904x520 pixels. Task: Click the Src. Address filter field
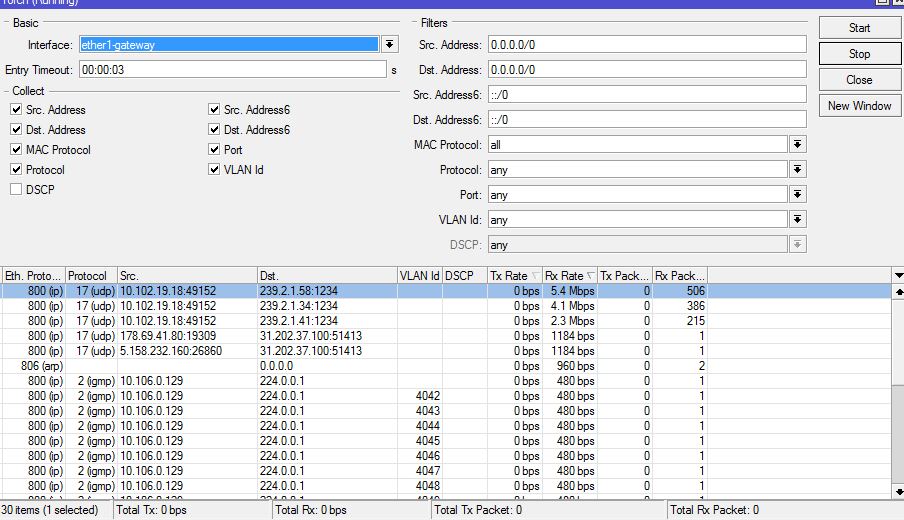[646, 45]
